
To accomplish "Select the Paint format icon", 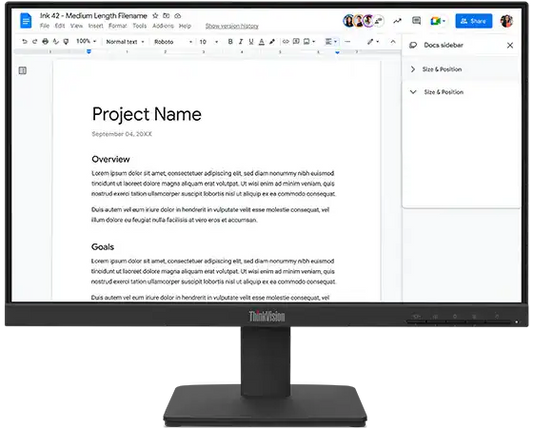I will (x=66, y=41).
